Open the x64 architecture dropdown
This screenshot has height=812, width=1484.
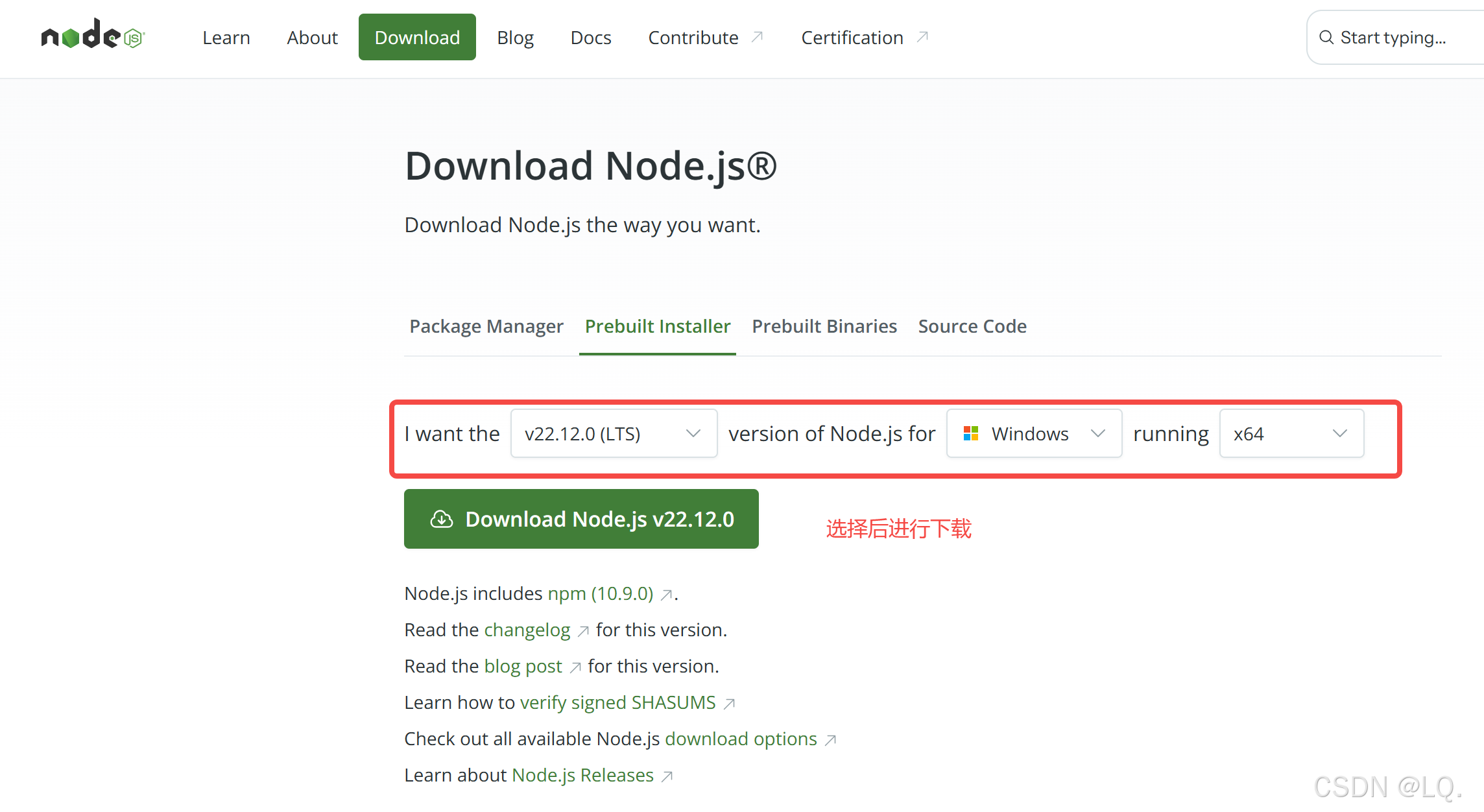click(x=1291, y=433)
